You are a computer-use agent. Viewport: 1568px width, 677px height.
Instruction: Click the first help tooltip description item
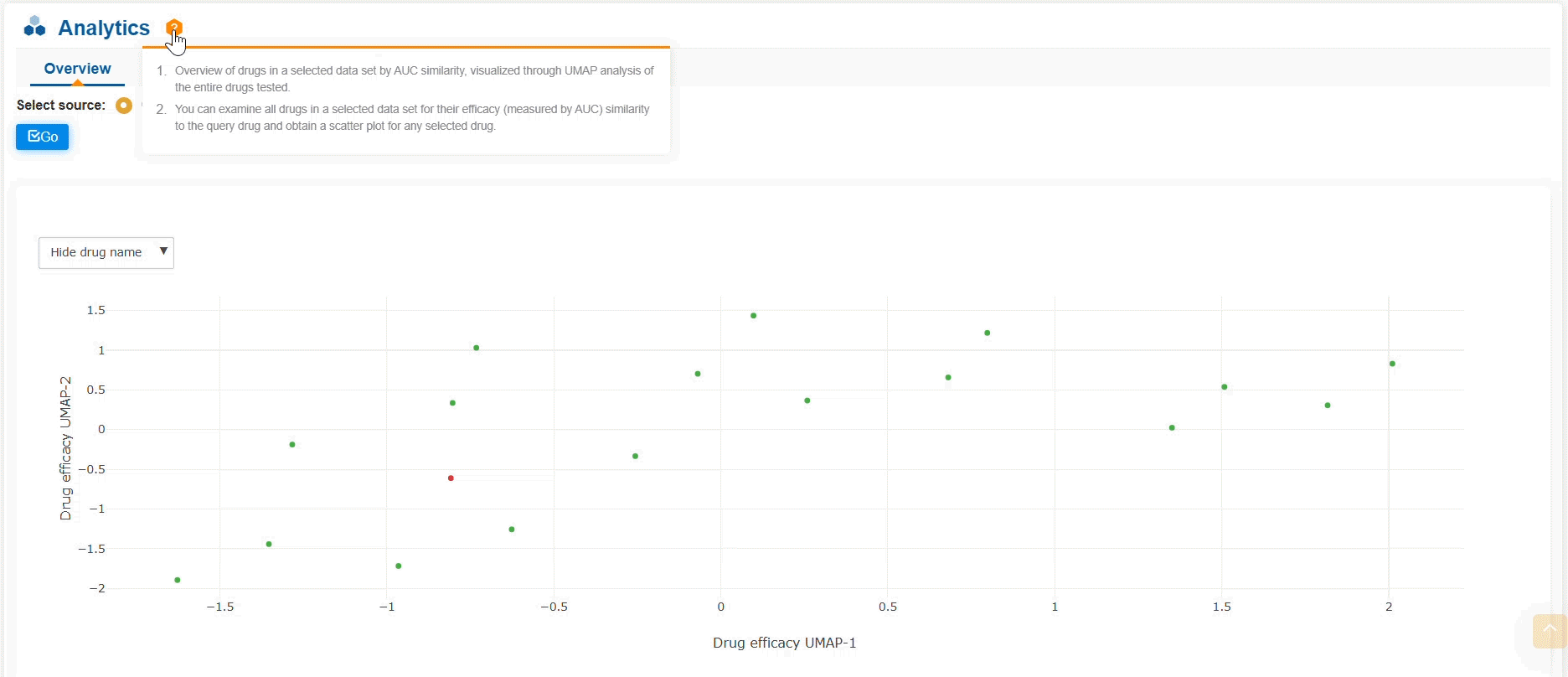pos(414,79)
